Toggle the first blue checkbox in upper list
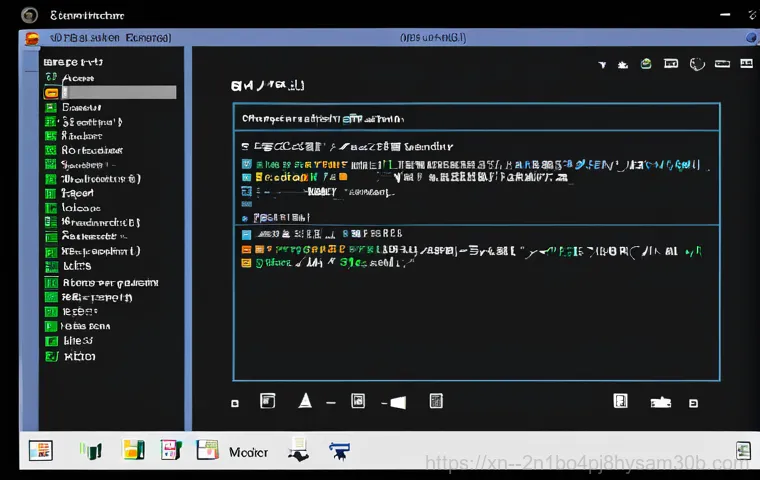Screen dimensions: 760x480 pos(246,163)
